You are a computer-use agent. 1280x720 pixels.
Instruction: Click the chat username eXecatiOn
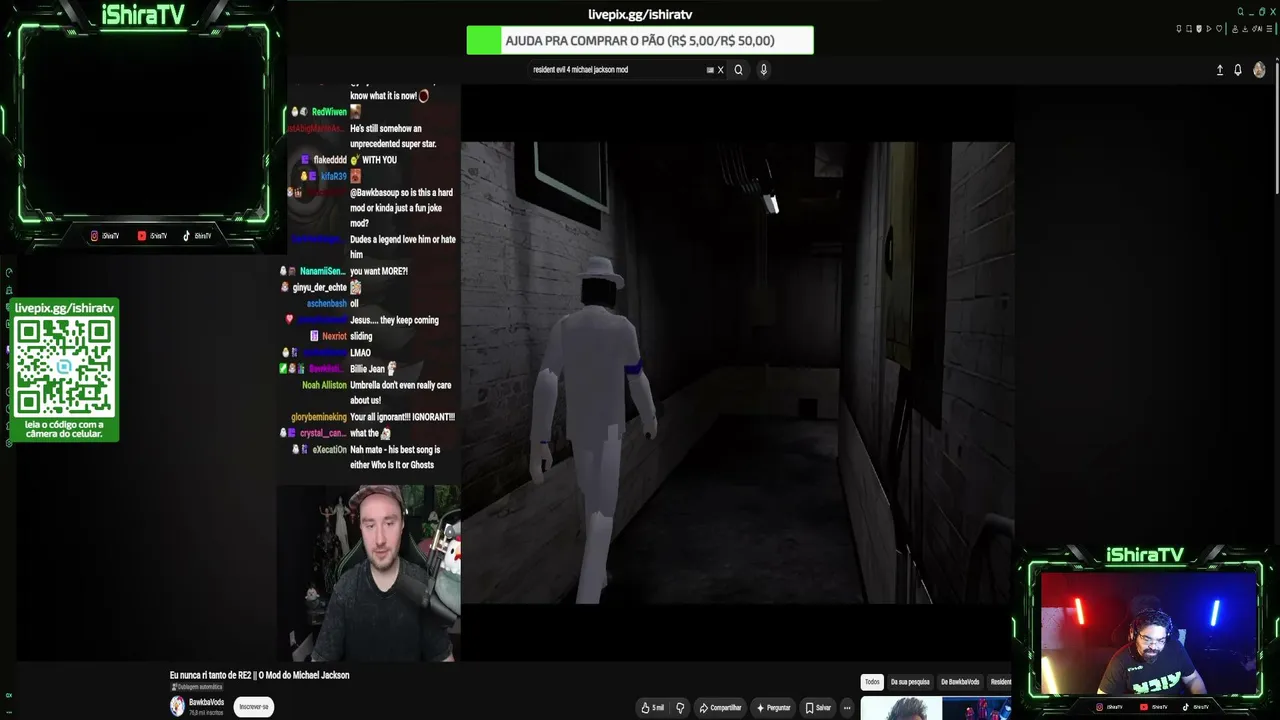(x=329, y=450)
